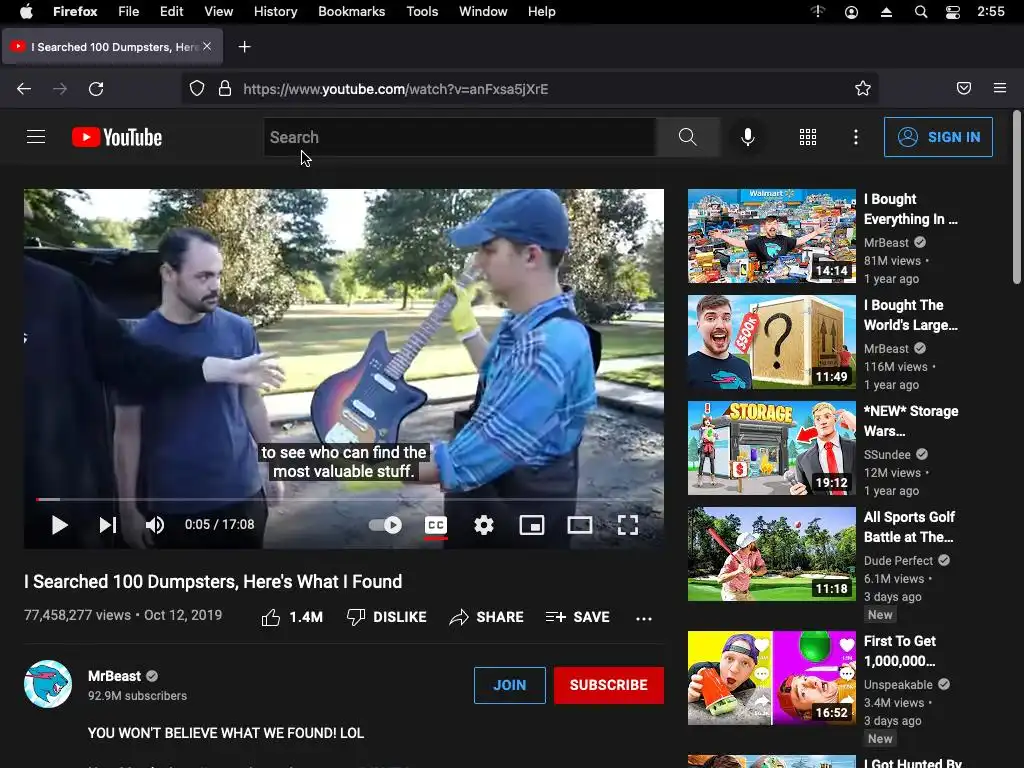Viewport: 1024px width, 768px height.
Task: Click the YouTube Search input field
Action: point(460,137)
